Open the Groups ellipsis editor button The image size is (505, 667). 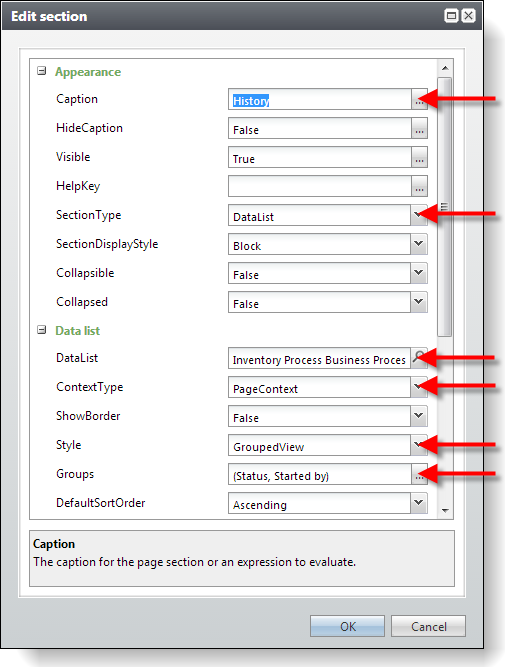[419, 474]
